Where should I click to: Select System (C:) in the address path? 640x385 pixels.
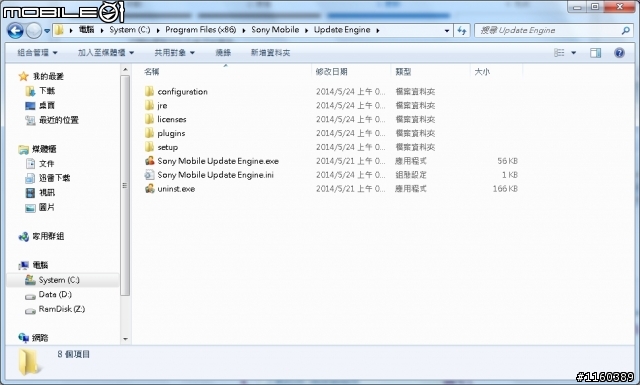pyautogui.click(x=130, y=30)
